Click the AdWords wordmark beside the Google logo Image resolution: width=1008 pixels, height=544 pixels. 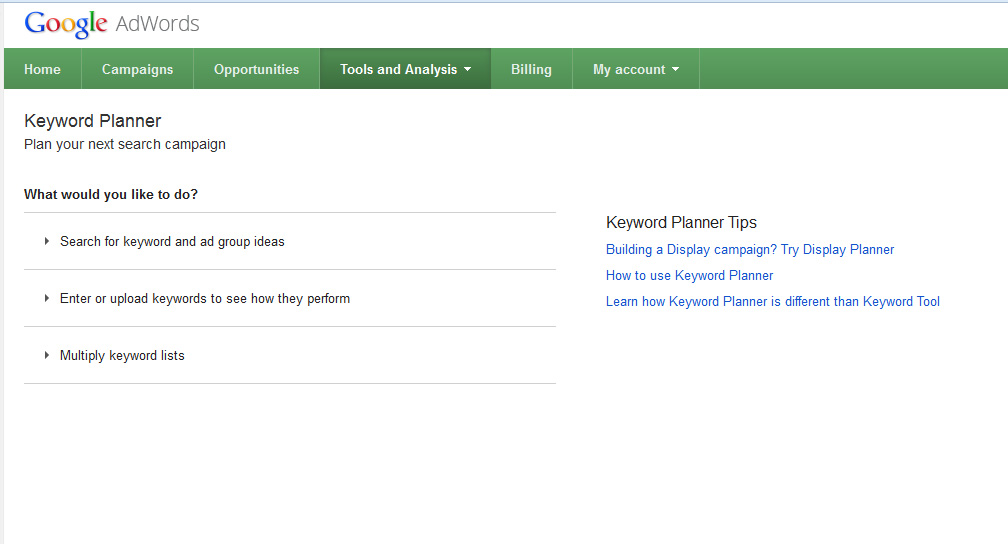pyautogui.click(x=158, y=24)
